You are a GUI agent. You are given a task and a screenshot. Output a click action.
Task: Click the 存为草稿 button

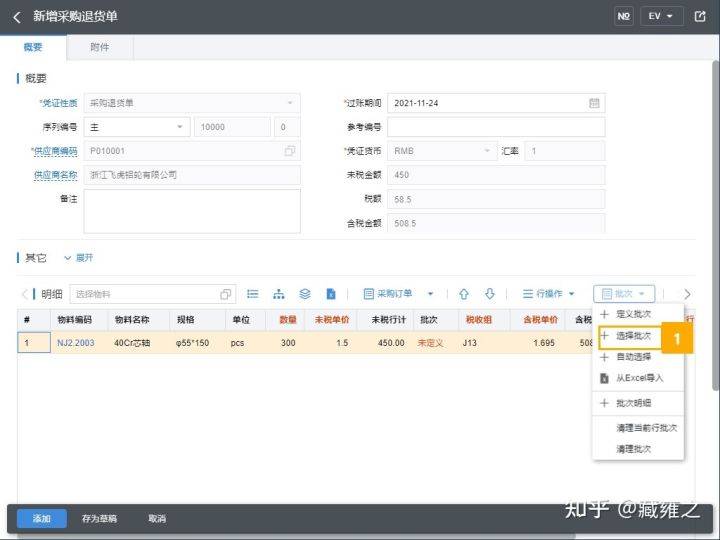(x=99, y=519)
